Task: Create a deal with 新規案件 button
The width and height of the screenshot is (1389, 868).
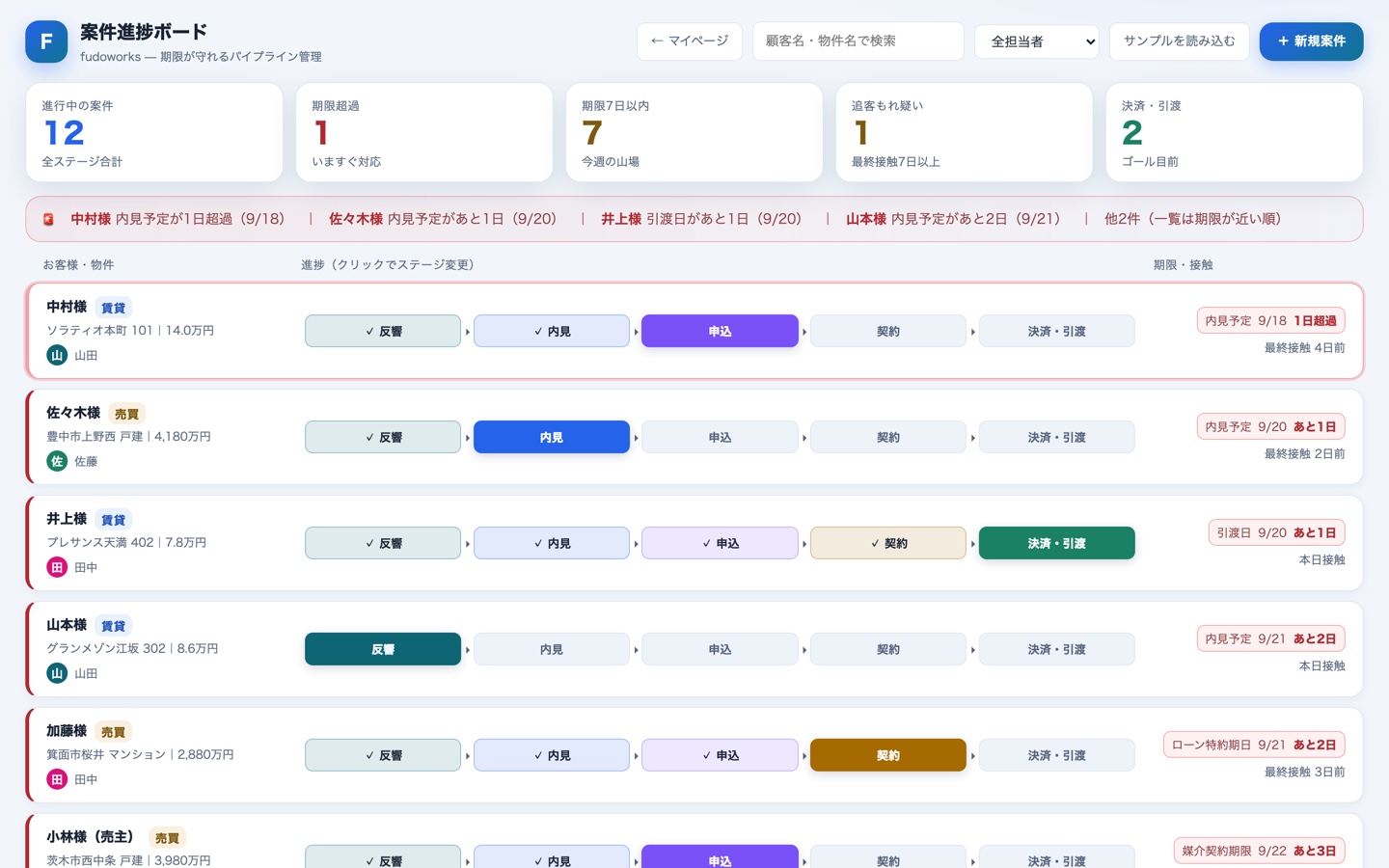Action: coord(1311,41)
